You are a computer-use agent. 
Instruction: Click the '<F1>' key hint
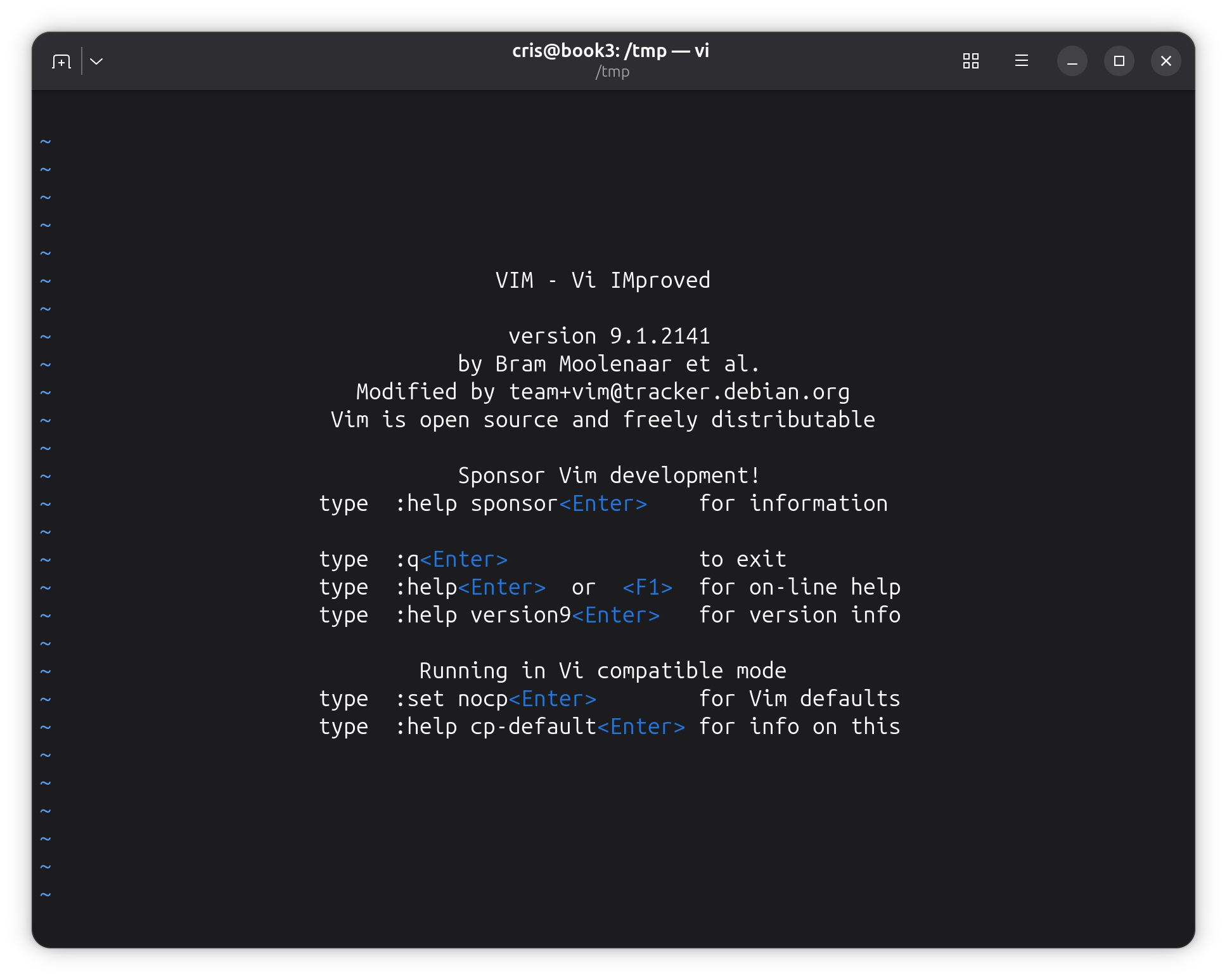point(647,587)
